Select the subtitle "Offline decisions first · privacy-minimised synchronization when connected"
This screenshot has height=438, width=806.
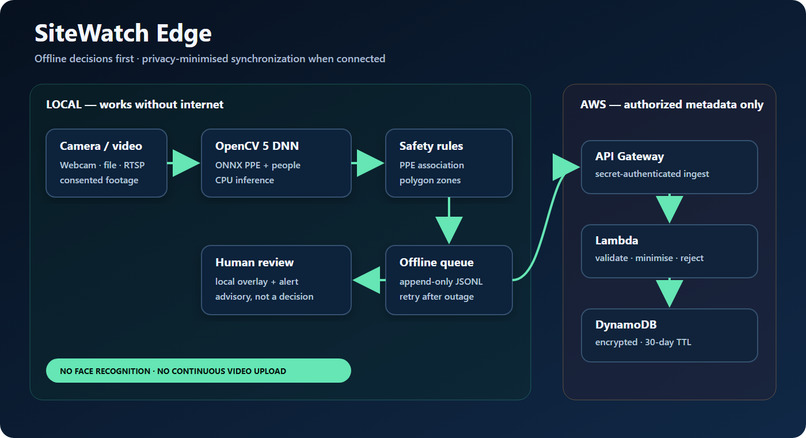(x=210, y=59)
